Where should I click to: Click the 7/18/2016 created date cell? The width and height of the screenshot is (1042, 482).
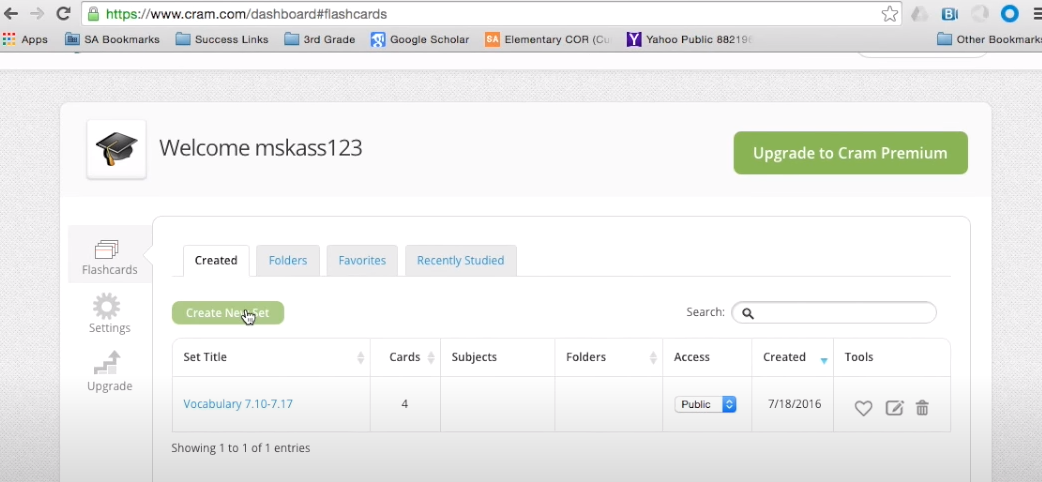(794, 404)
